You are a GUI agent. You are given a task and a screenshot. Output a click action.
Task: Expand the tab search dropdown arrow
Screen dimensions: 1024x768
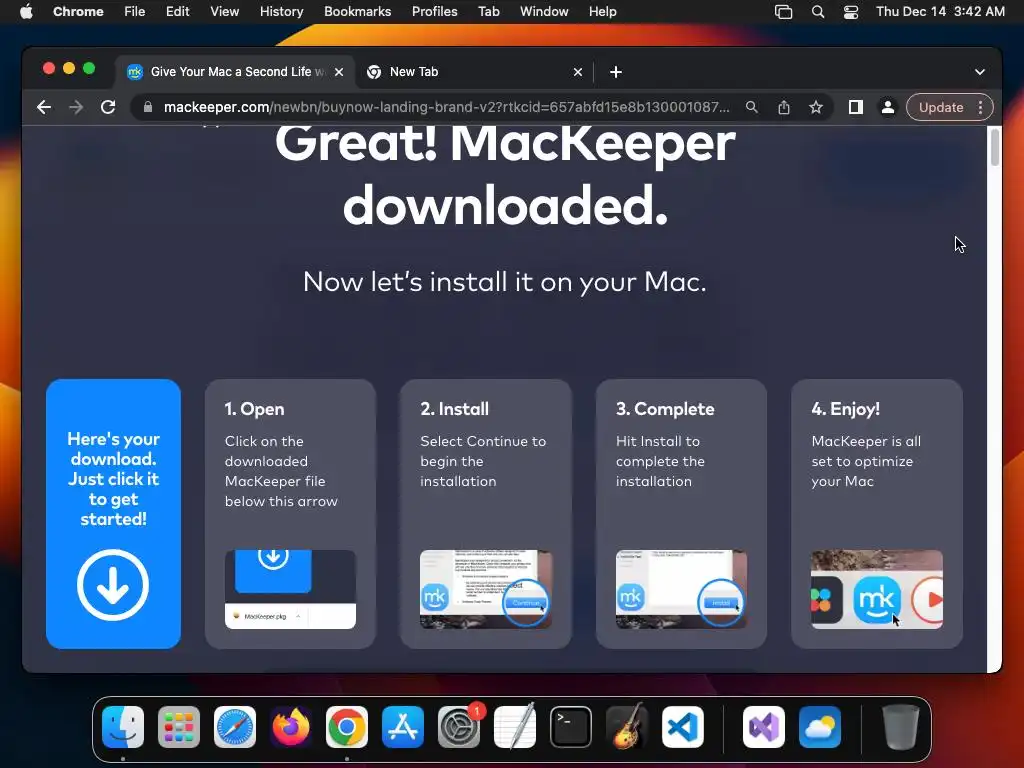(980, 72)
